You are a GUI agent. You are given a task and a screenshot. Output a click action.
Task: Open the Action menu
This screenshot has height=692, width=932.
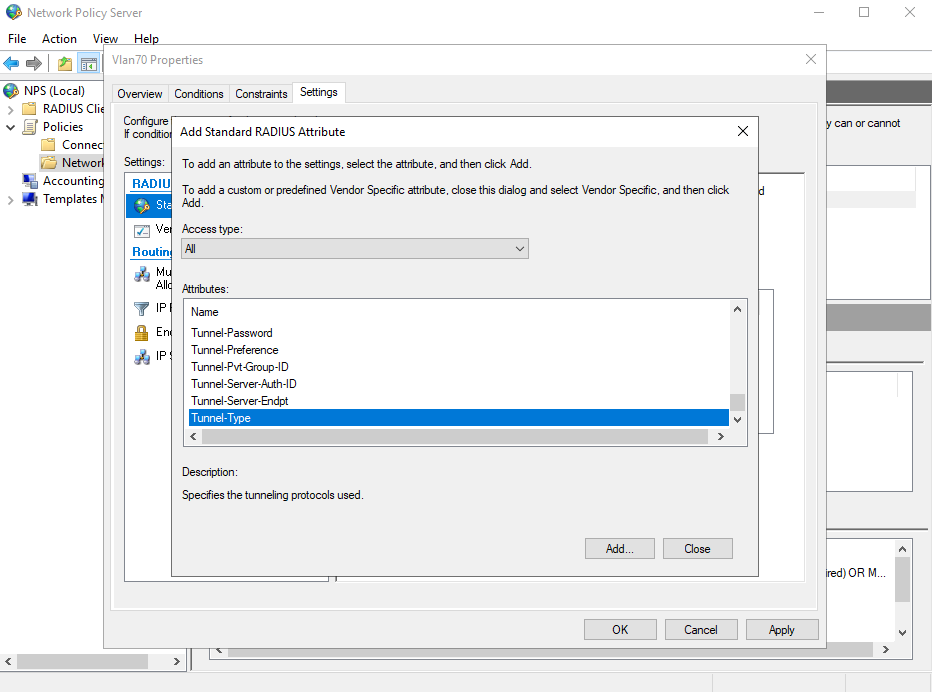(59, 39)
